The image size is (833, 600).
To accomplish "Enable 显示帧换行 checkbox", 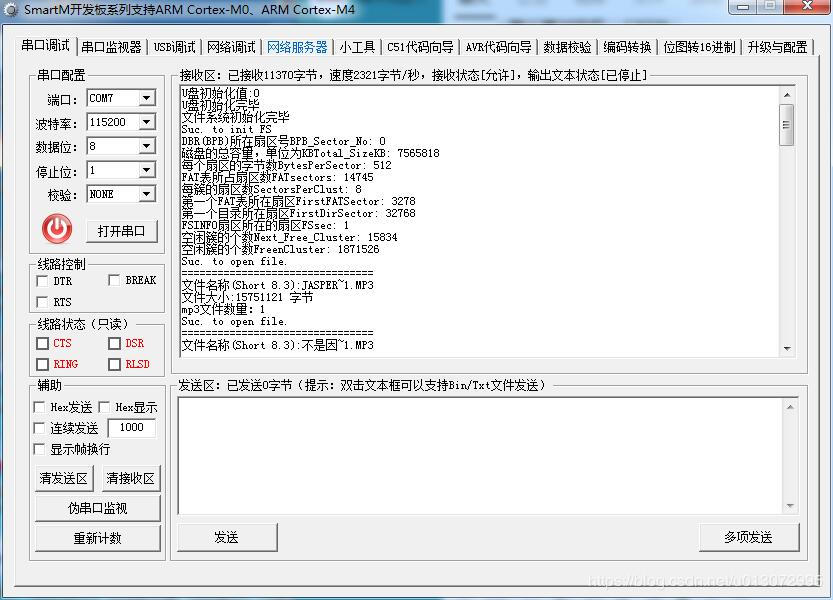I will (x=39, y=449).
